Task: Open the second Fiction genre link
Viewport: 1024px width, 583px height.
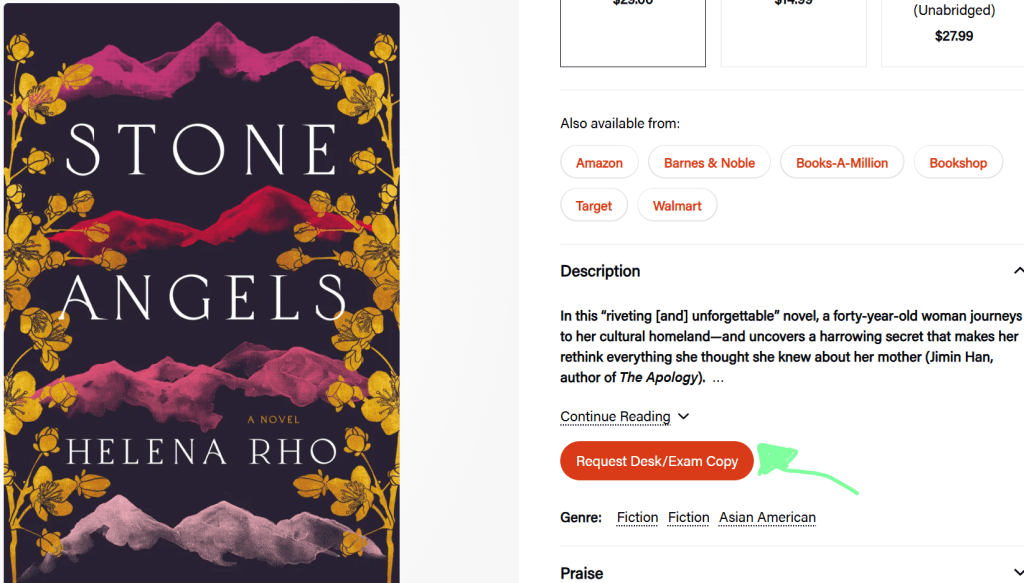Action: [x=688, y=517]
